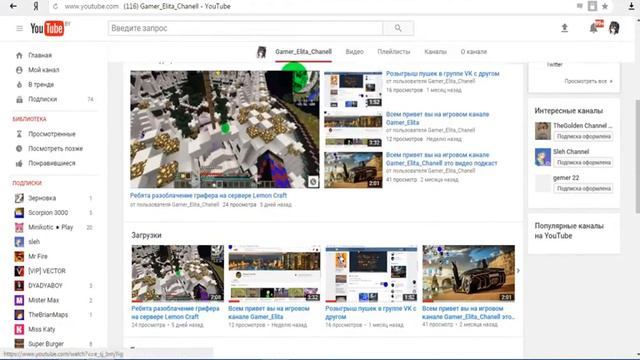This screenshot has height=360, width=640.
Task: Open TheGolden Channel name link
Action: [x=582, y=126]
